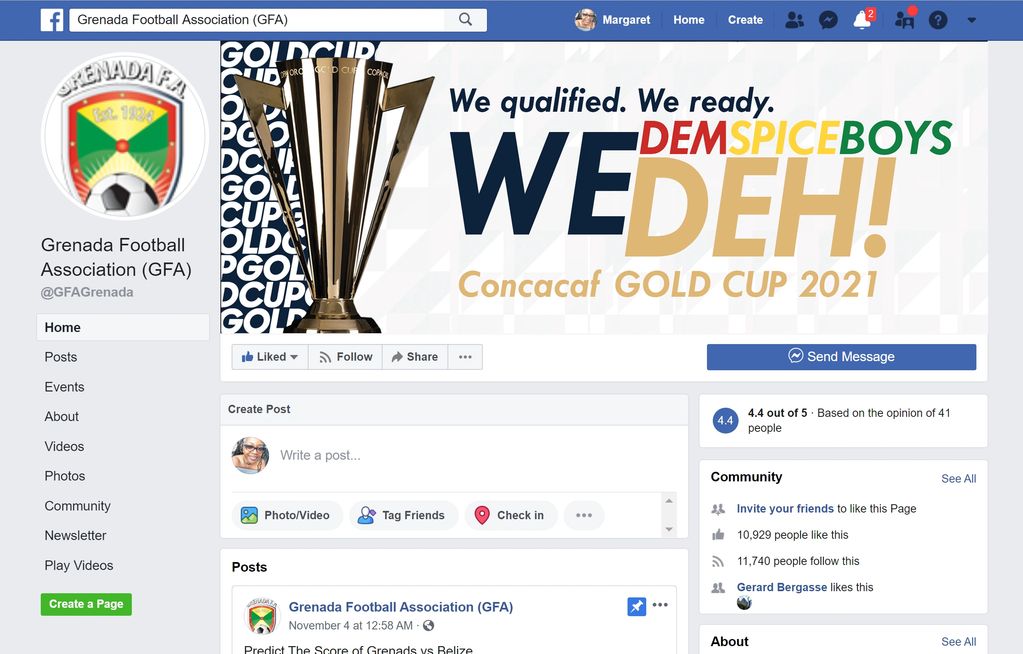Click the Check in location icon
Viewport: 1023px width, 654px height.
[x=482, y=515]
